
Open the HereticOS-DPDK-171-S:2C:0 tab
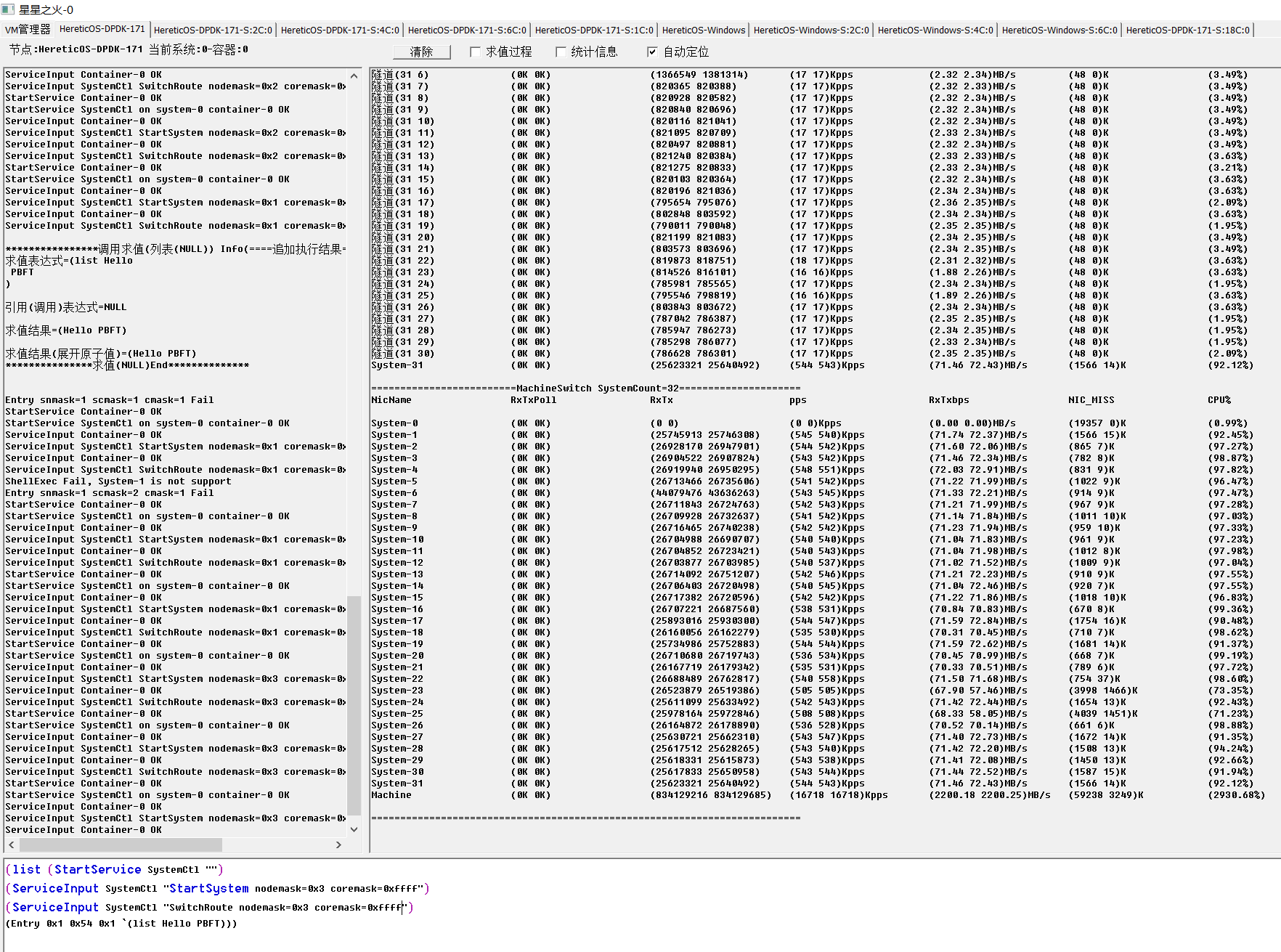coord(213,30)
